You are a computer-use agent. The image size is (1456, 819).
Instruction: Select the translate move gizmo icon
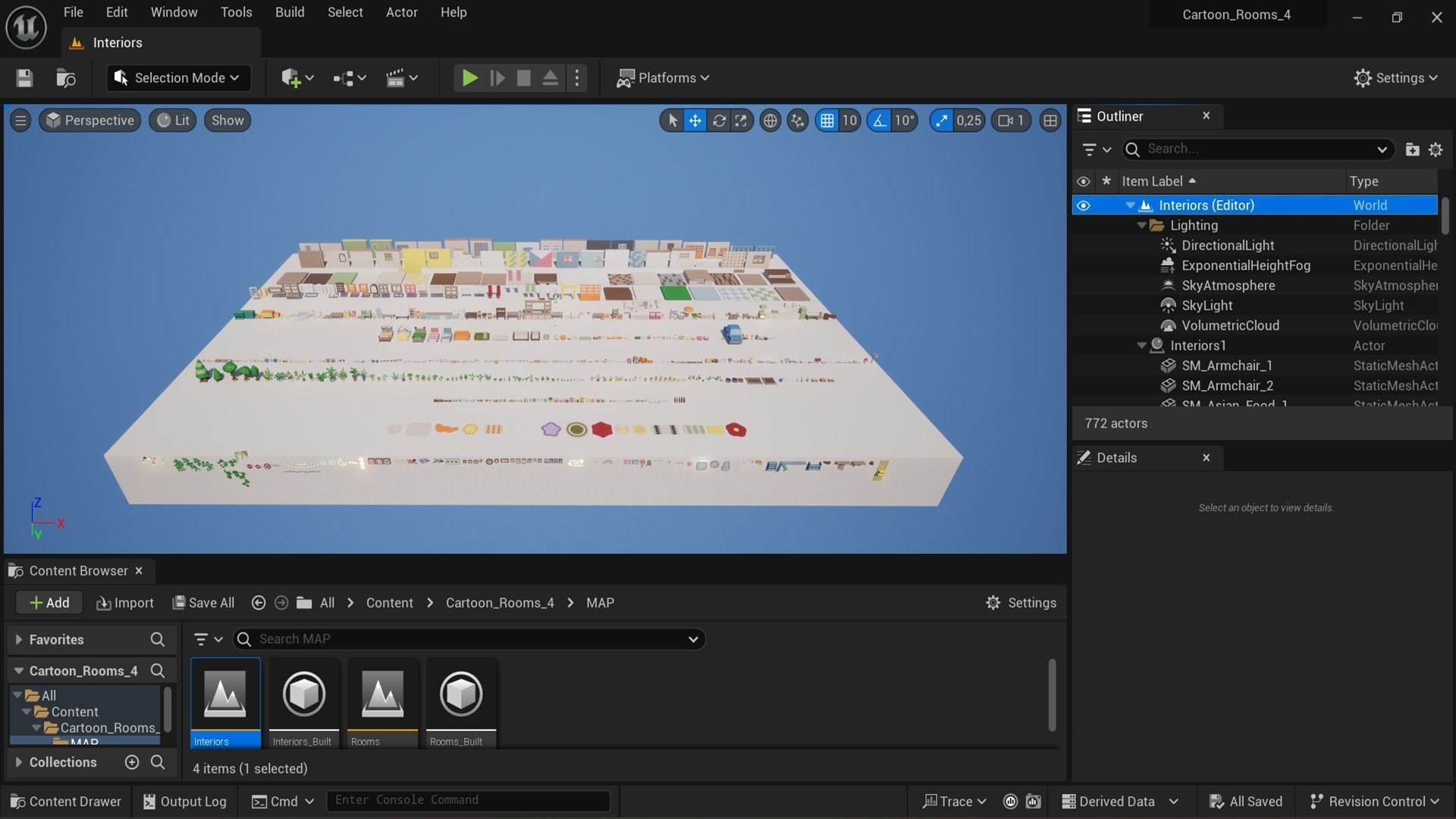tap(695, 121)
